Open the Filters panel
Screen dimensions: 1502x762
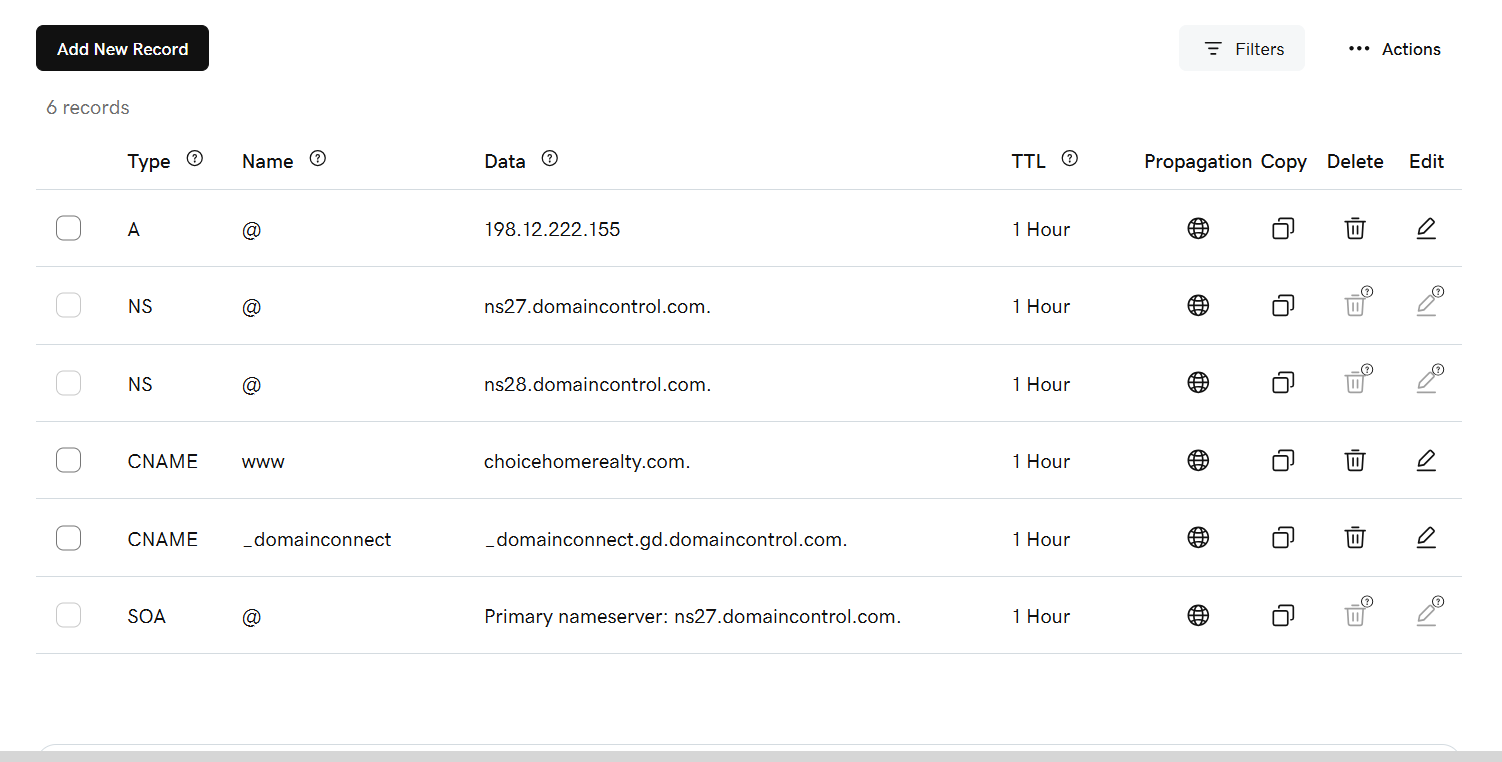1242,48
